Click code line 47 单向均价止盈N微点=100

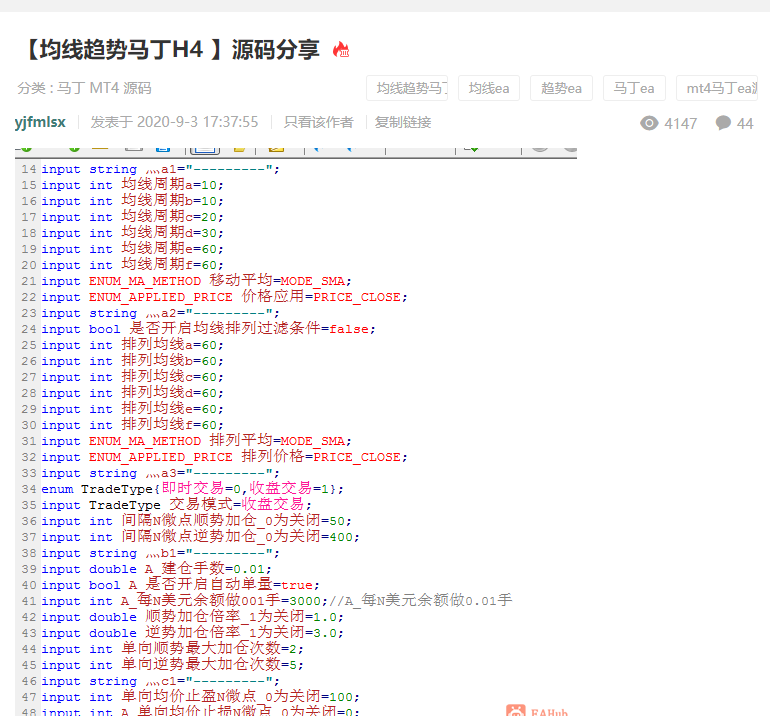pyautogui.click(x=200, y=697)
